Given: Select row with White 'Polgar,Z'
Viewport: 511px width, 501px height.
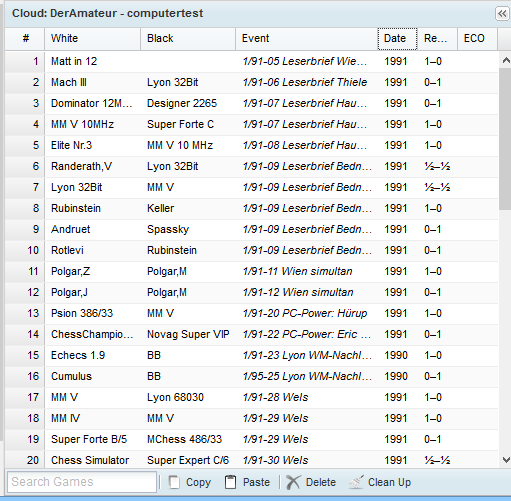Looking at the screenshot, I should coord(251,271).
